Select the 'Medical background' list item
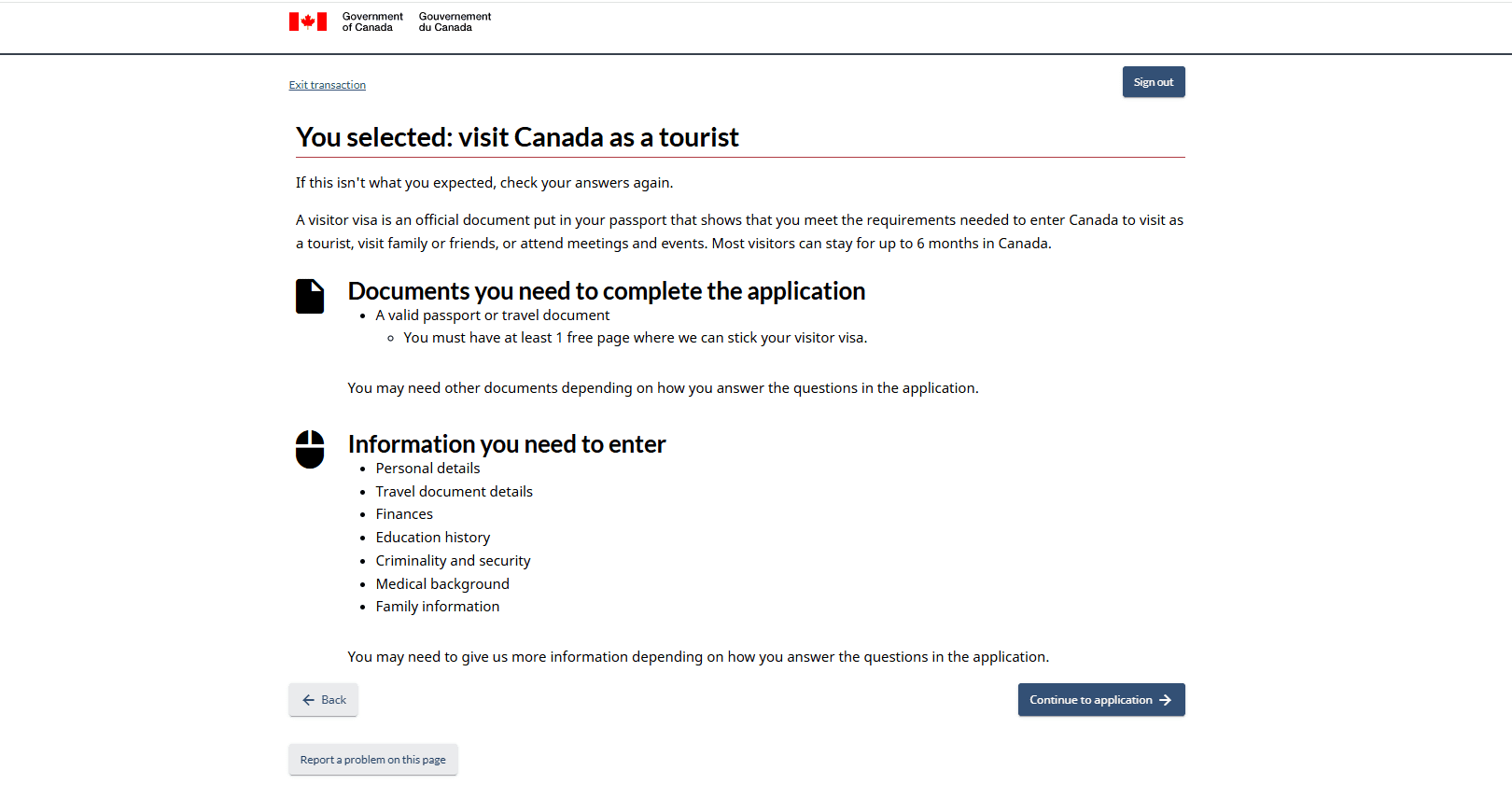Viewport: 1512px width, 798px height. point(442,583)
